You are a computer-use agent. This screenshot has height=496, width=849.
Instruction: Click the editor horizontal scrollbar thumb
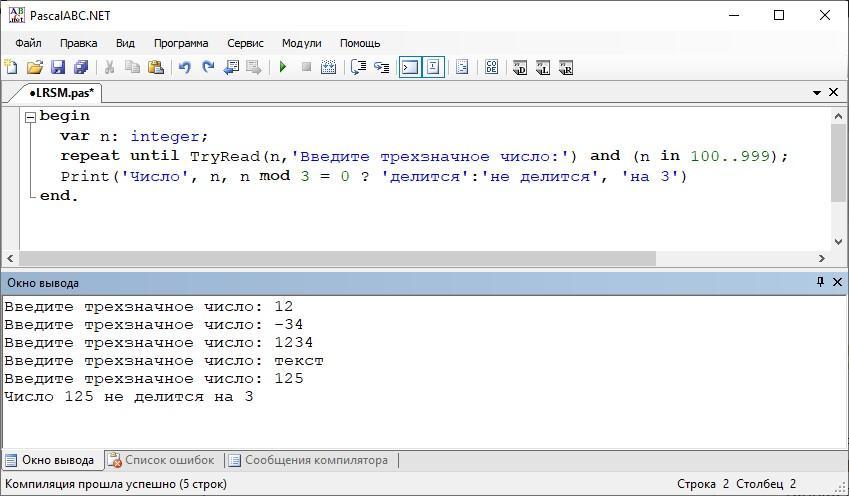point(337,259)
